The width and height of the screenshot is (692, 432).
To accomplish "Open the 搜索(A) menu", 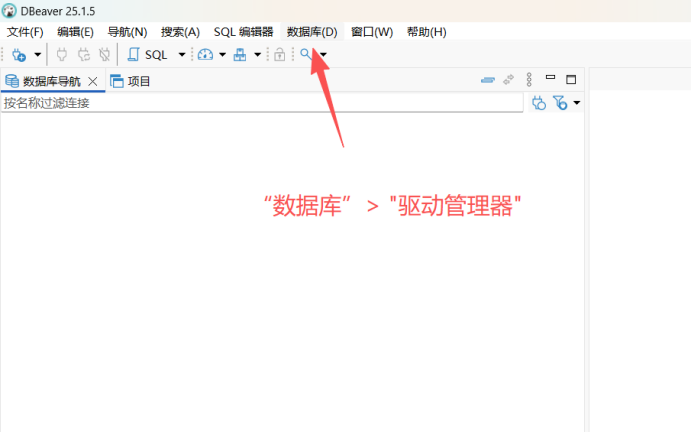I will pos(180,32).
